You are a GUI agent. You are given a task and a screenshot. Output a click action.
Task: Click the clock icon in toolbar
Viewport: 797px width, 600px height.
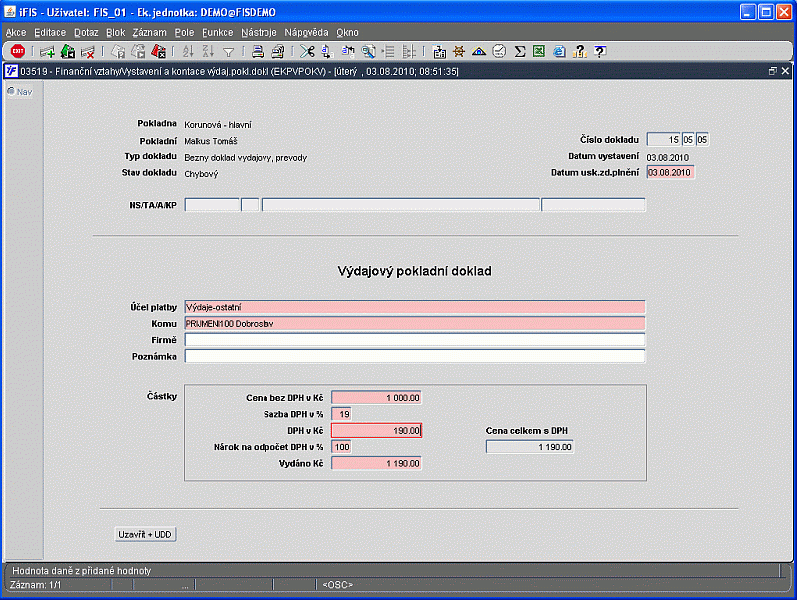[x=499, y=51]
